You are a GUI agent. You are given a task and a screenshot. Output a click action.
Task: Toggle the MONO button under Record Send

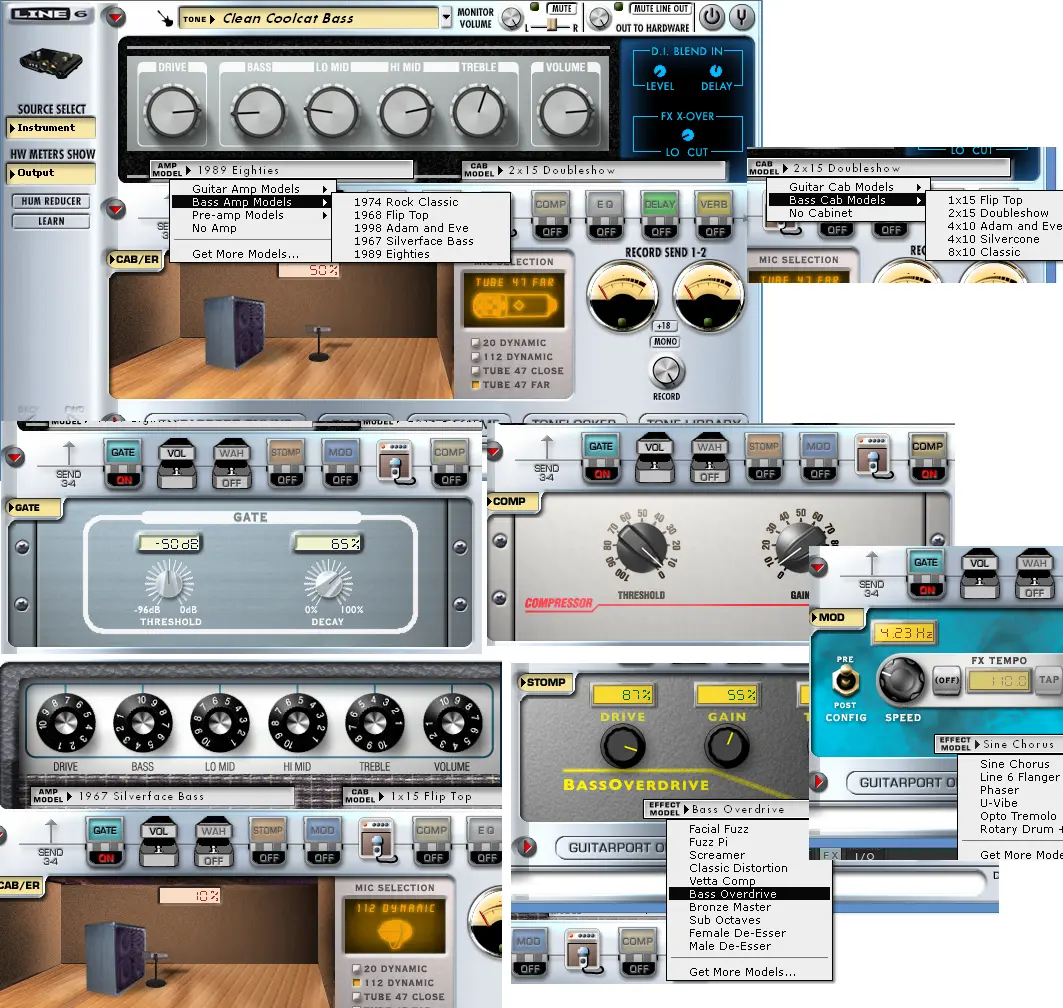[665, 342]
